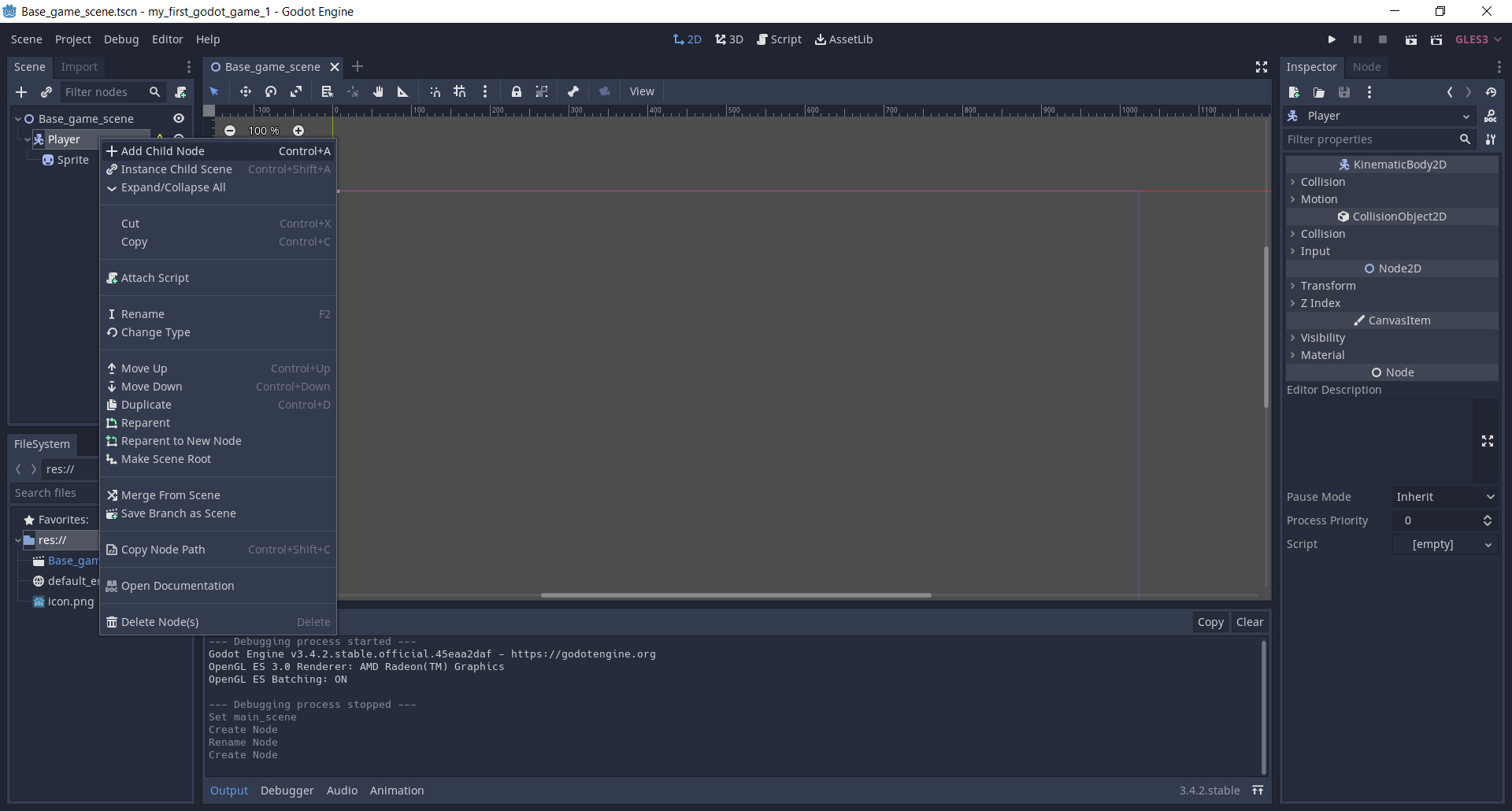The width and height of the screenshot is (1512, 811).
Task: Select the Pan Mode hand tool
Action: point(378,91)
